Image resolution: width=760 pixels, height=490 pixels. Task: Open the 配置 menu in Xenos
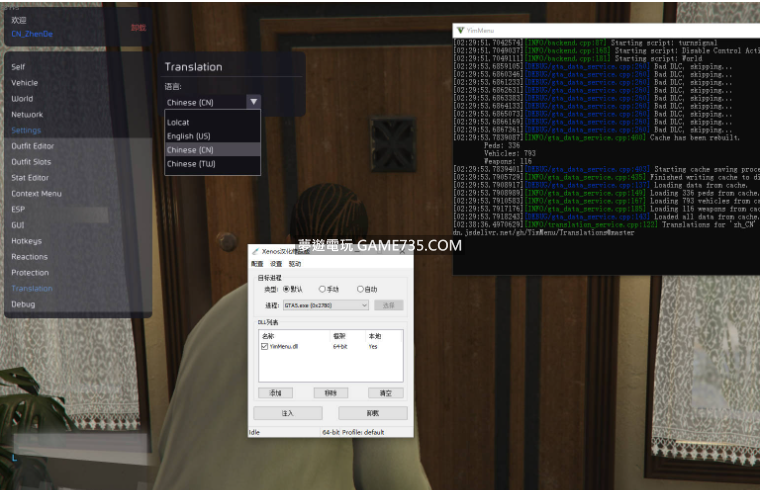(x=257, y=264)
